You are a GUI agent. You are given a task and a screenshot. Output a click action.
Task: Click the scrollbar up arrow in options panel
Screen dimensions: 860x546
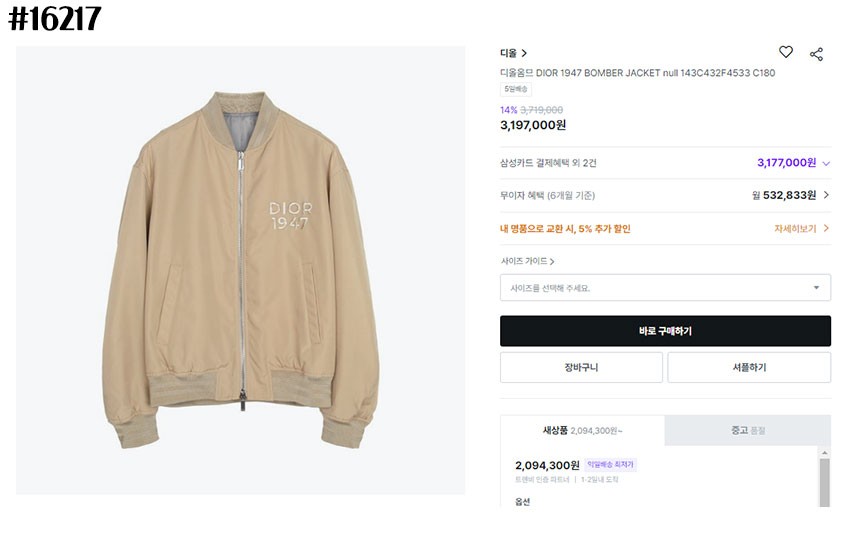click(824, 452)
